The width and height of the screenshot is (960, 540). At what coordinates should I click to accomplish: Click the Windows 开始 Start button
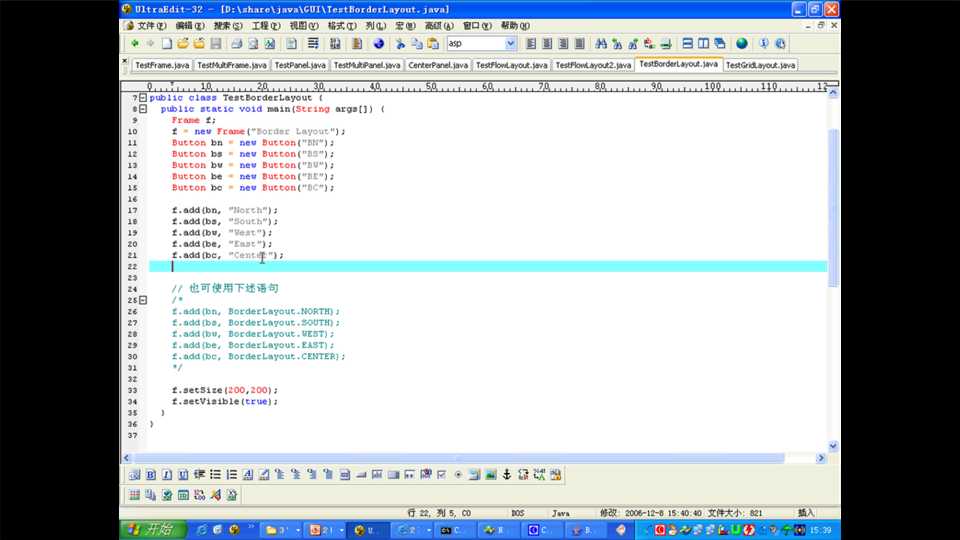point(154,530)
